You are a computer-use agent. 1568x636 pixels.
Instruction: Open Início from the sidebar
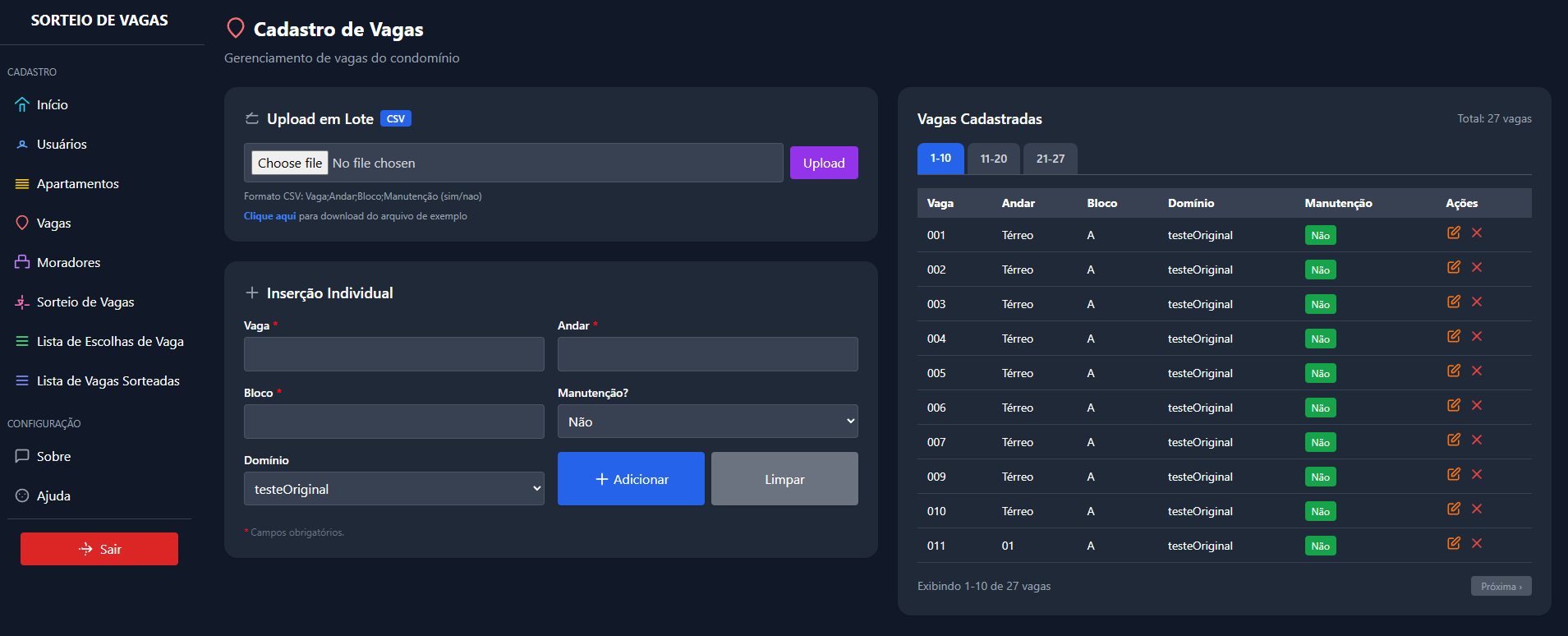click(52, 105)
